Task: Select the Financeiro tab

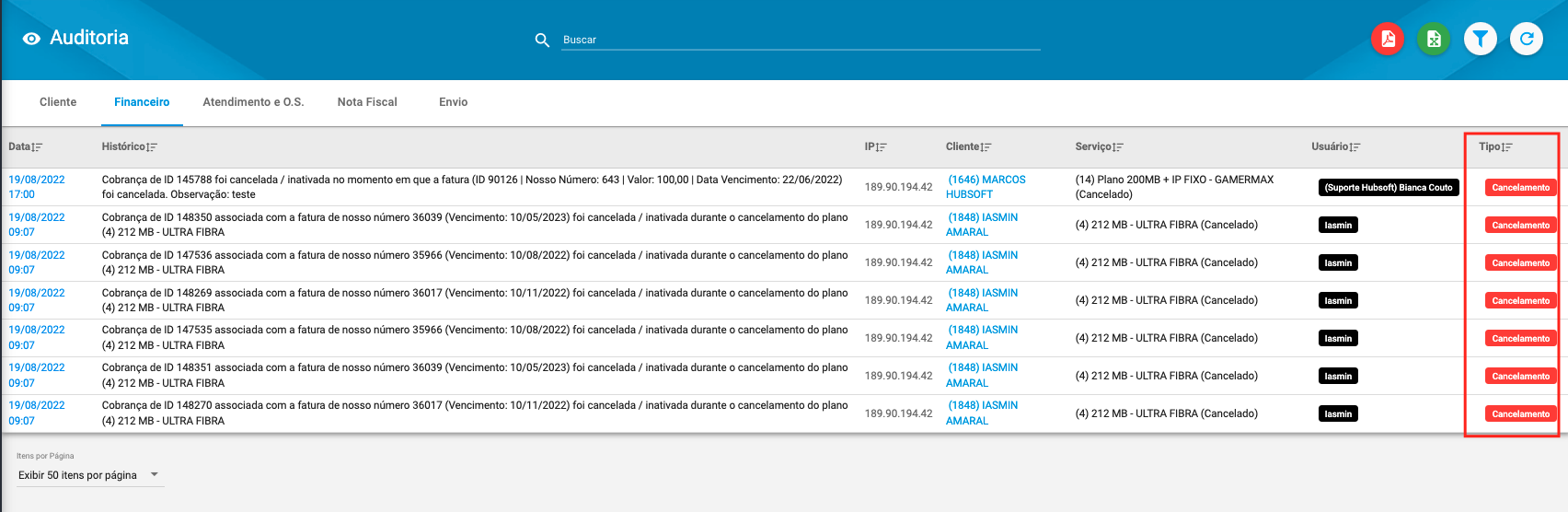Action: pyautogui.click(x=142, y=102)
